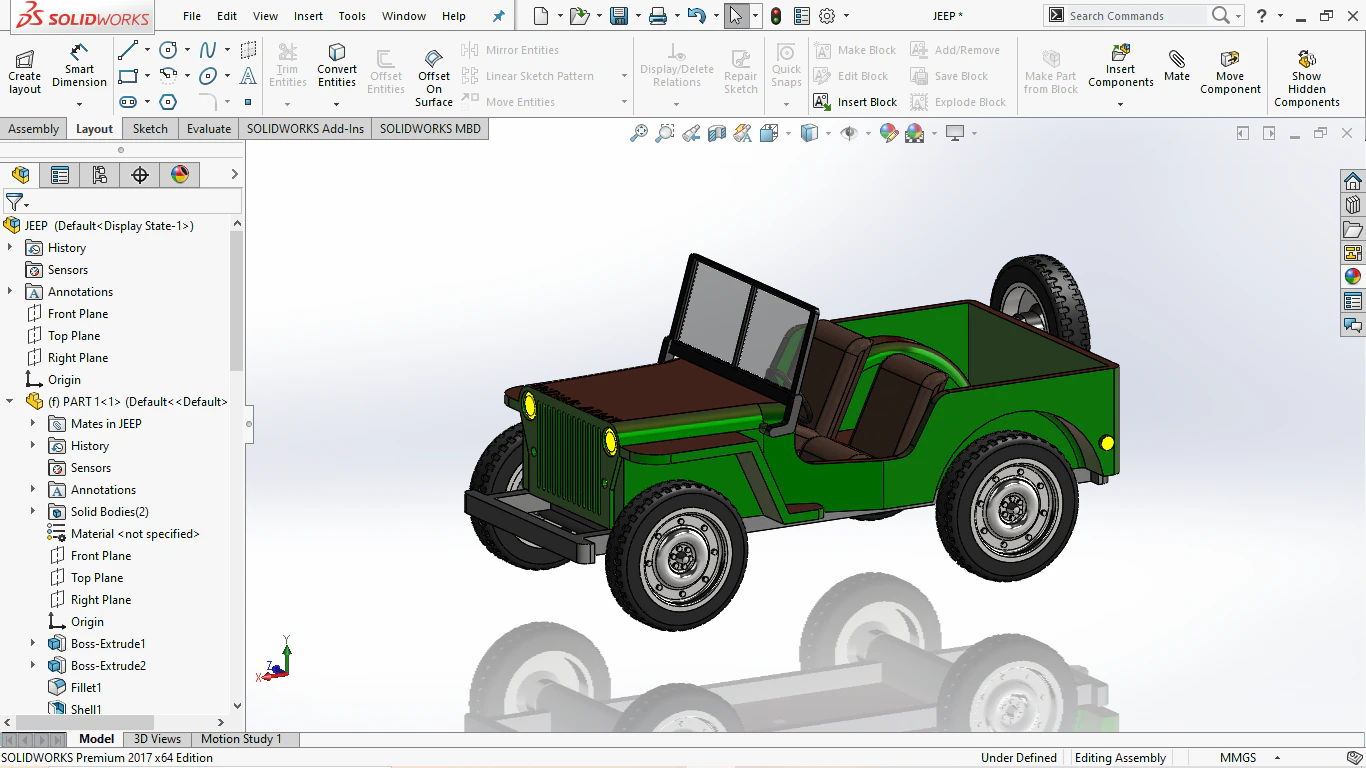Click the Undo toolbar icon

(697, 16)
